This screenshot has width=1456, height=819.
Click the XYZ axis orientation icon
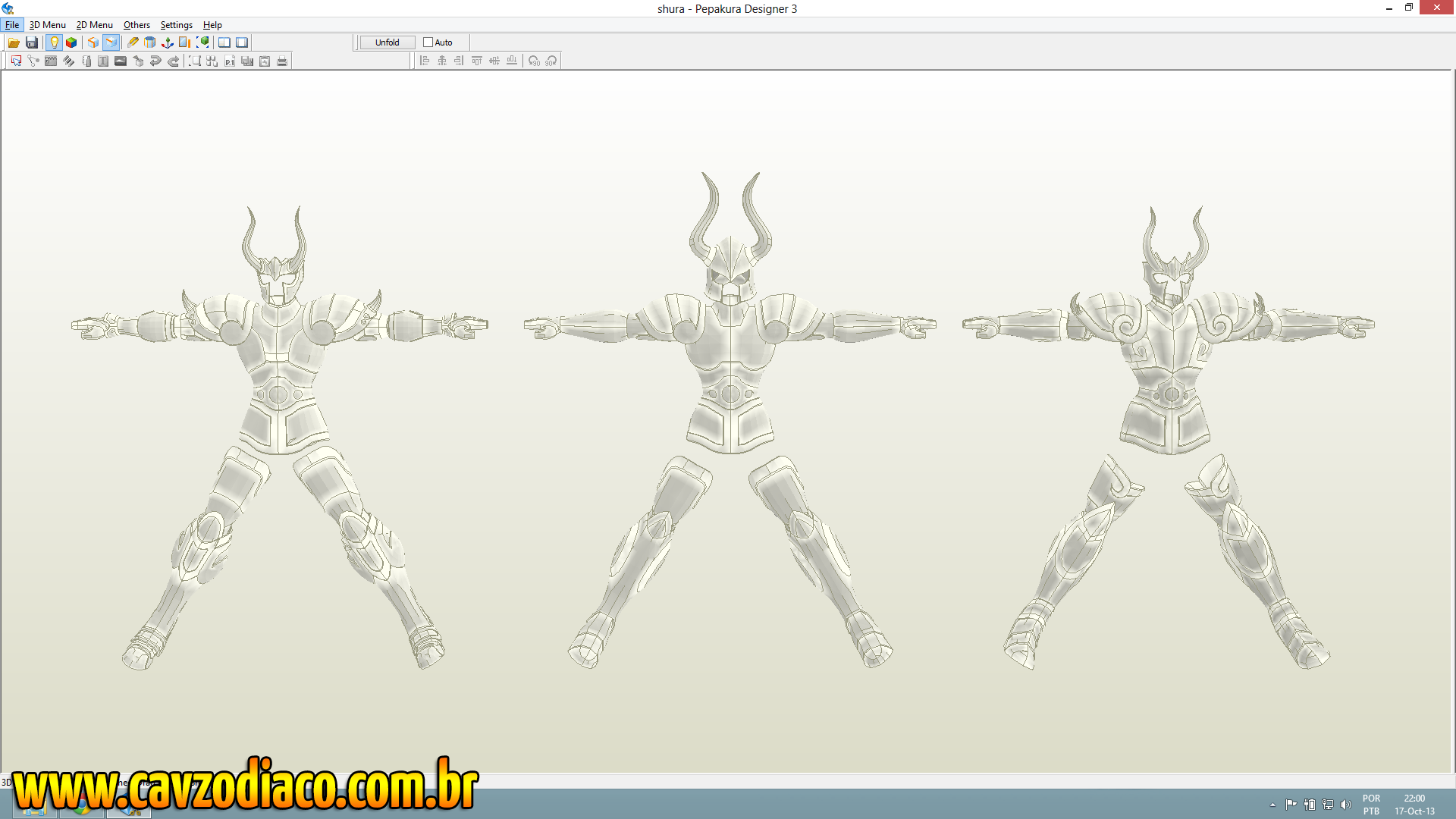pyautogui.click(x=168, y=42)
